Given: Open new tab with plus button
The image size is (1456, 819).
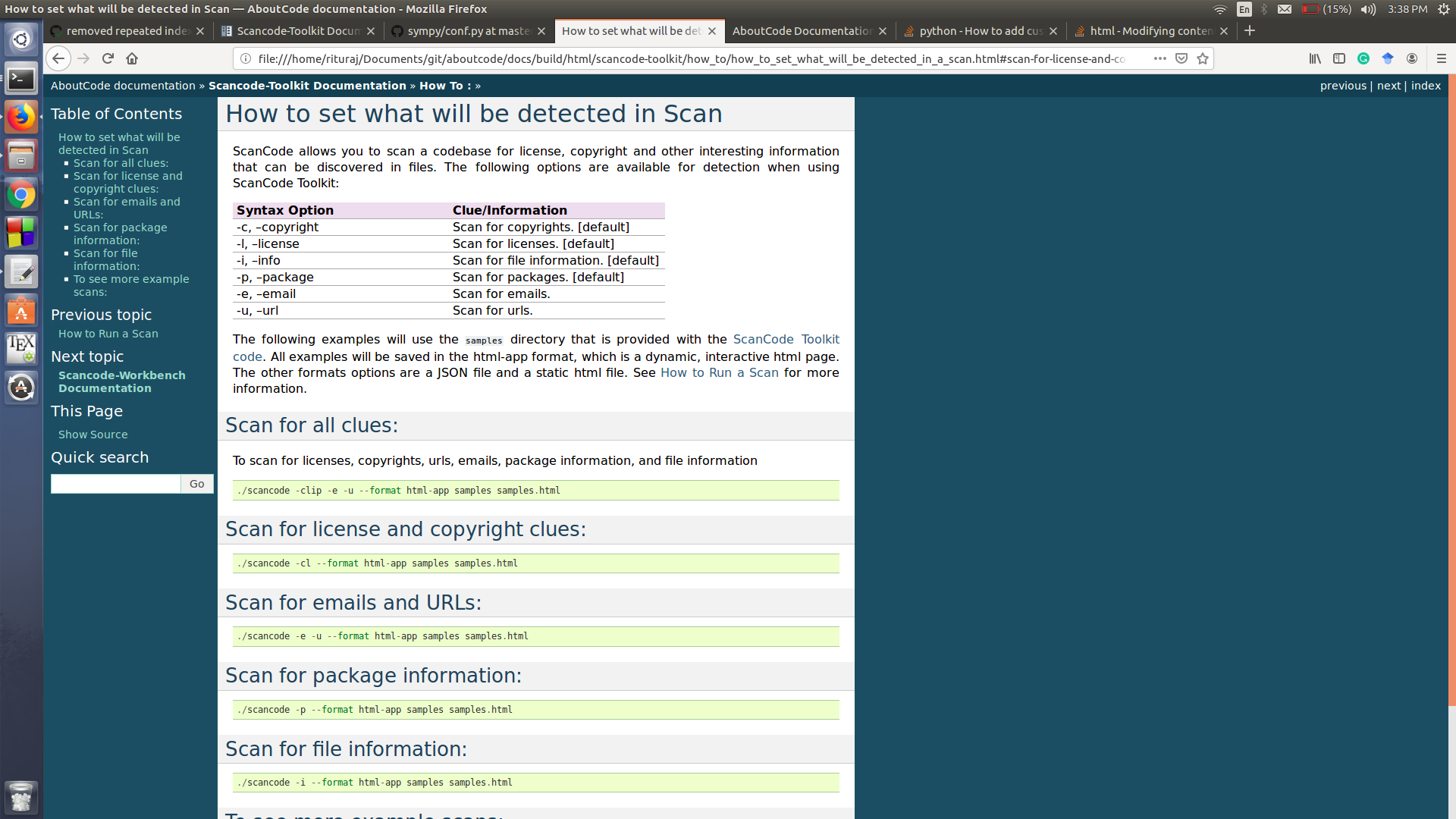Looking at the screenshot, I should point(1250,30).
